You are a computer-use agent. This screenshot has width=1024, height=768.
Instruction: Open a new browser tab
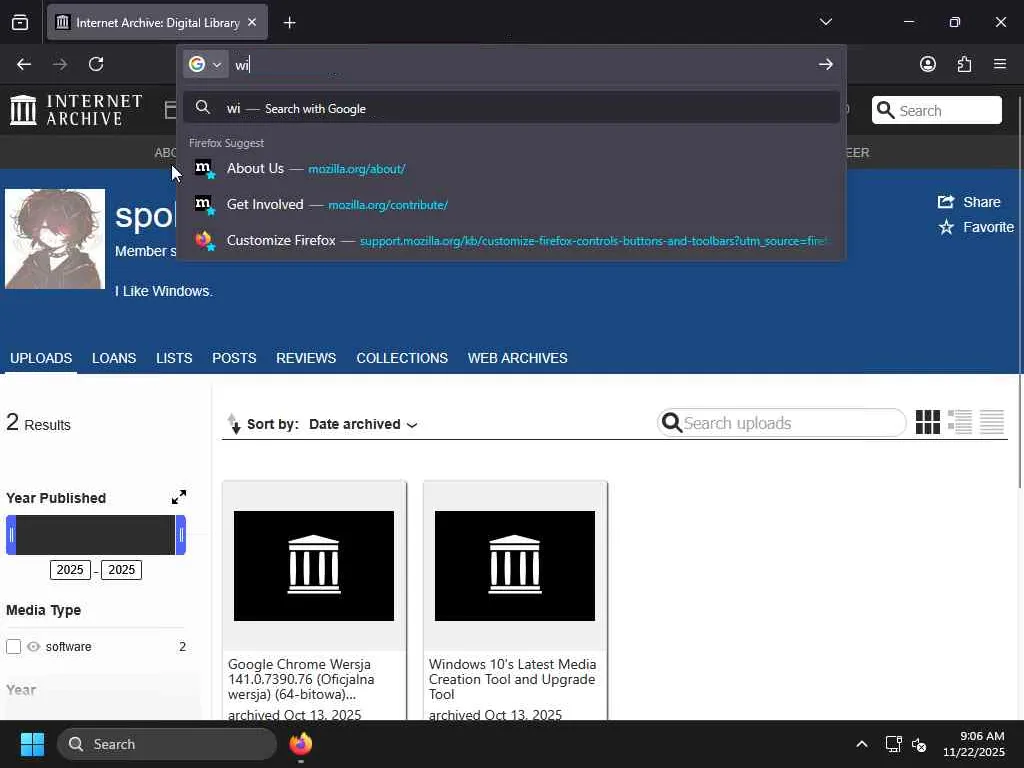pyautogui.click(x=289, y=23)
